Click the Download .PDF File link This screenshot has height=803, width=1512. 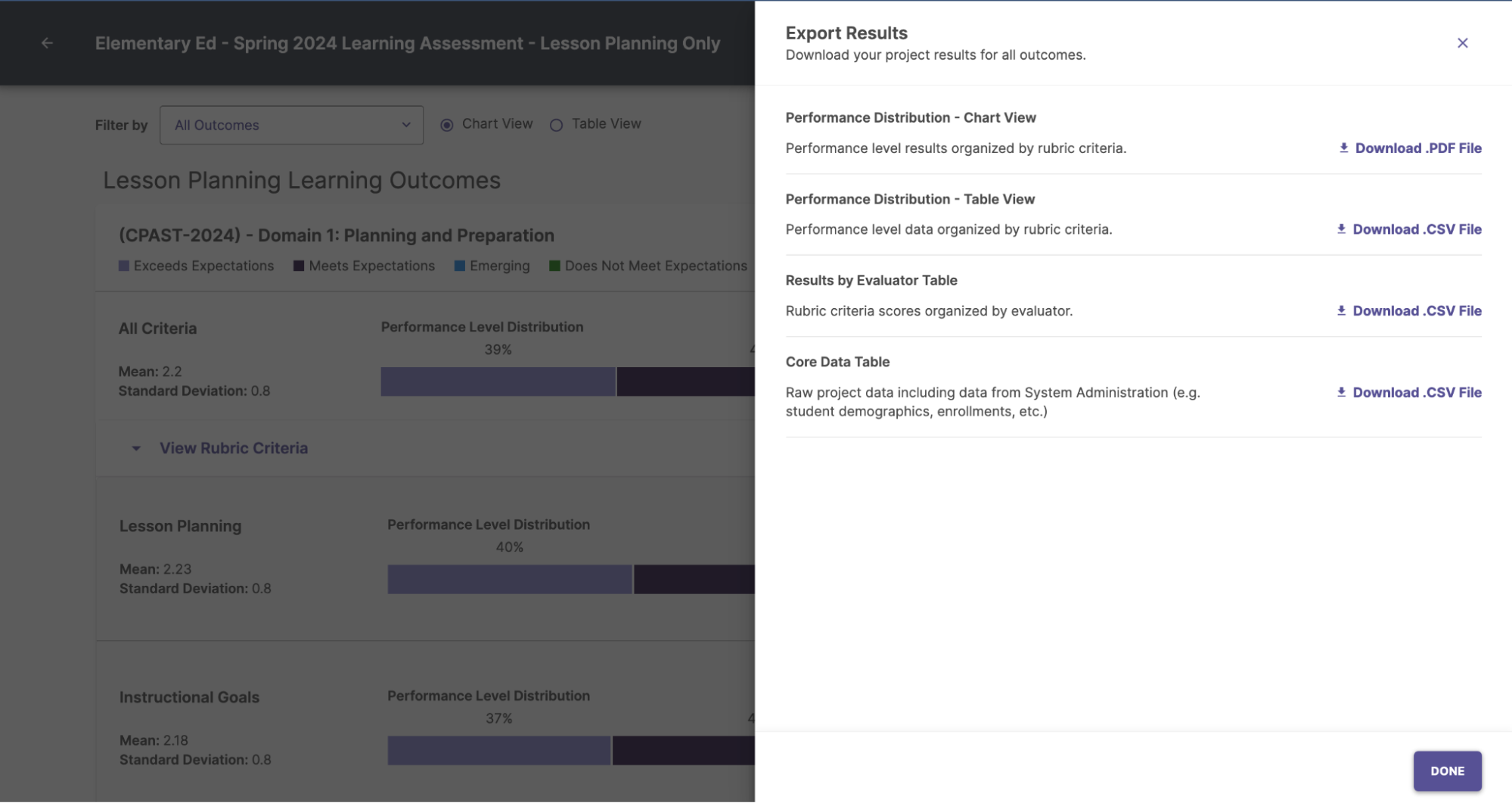point(1417,148)
